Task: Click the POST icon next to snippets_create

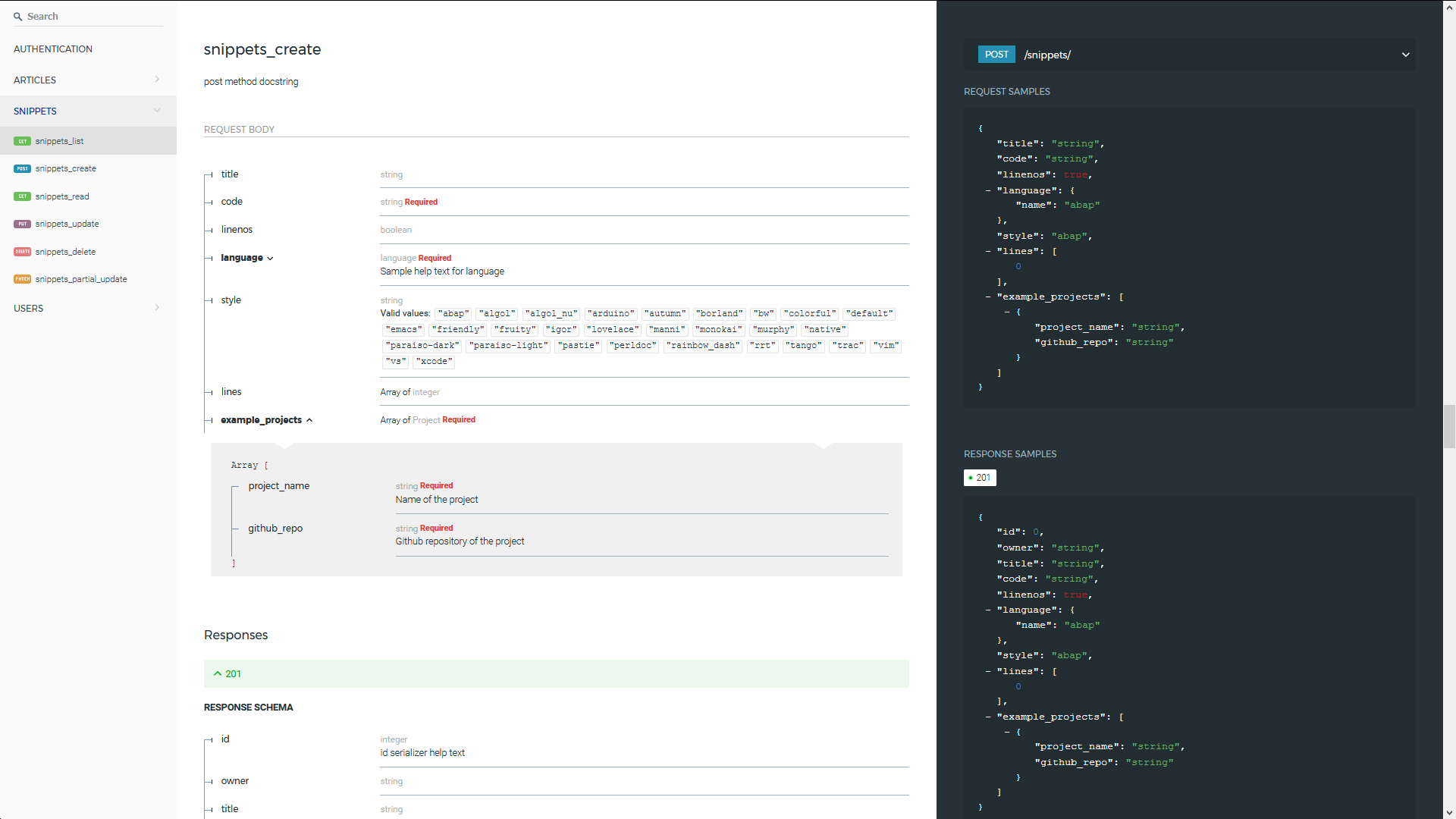Action: (22, 168)
